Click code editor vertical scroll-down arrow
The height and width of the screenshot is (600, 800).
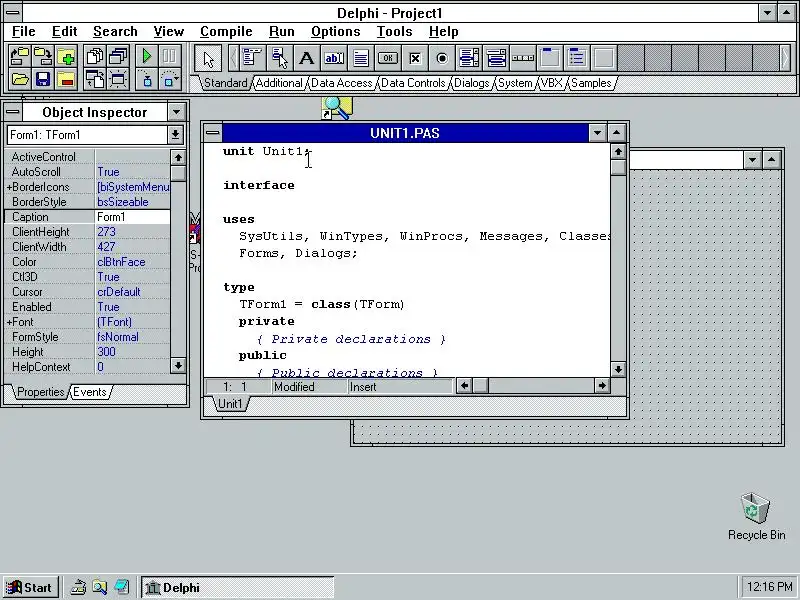(x=618, y=369)
